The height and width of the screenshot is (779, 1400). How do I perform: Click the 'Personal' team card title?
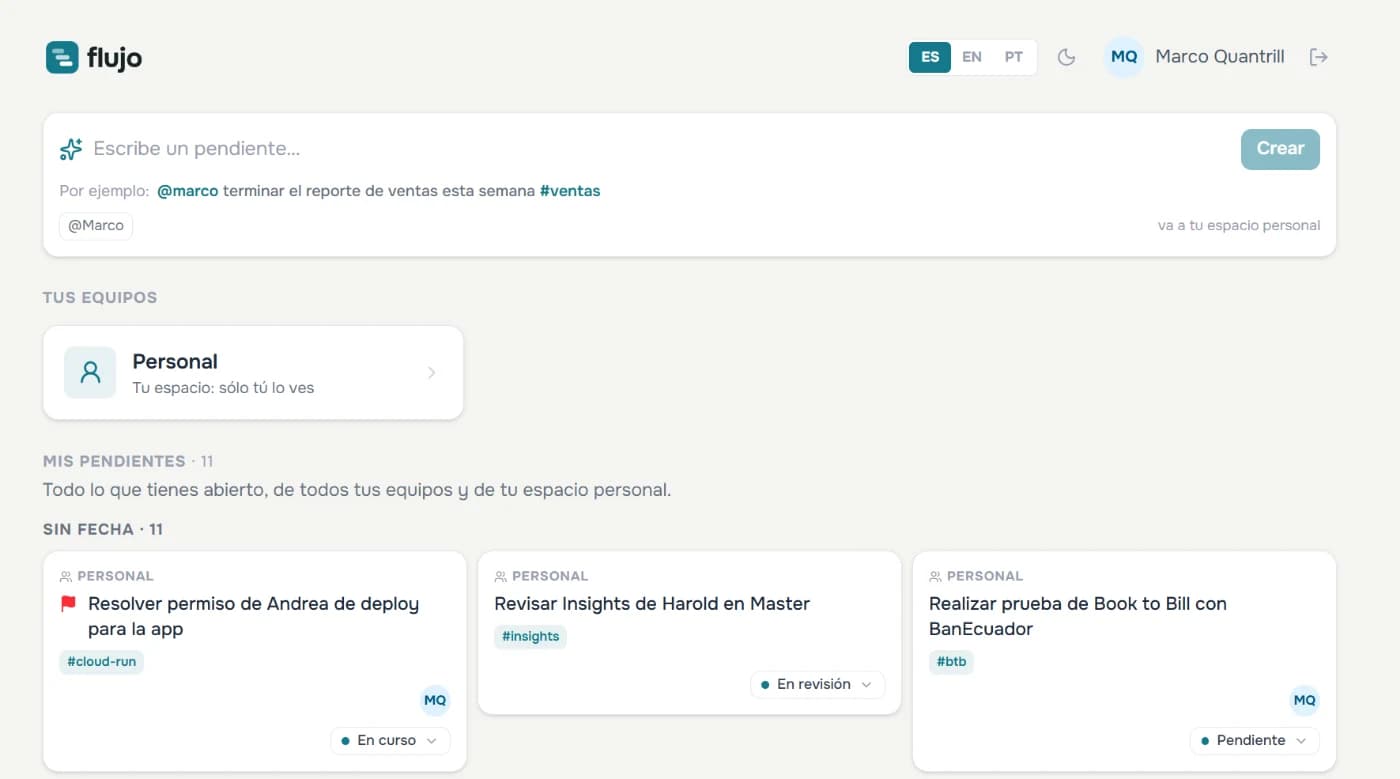[x=175, y=362]
